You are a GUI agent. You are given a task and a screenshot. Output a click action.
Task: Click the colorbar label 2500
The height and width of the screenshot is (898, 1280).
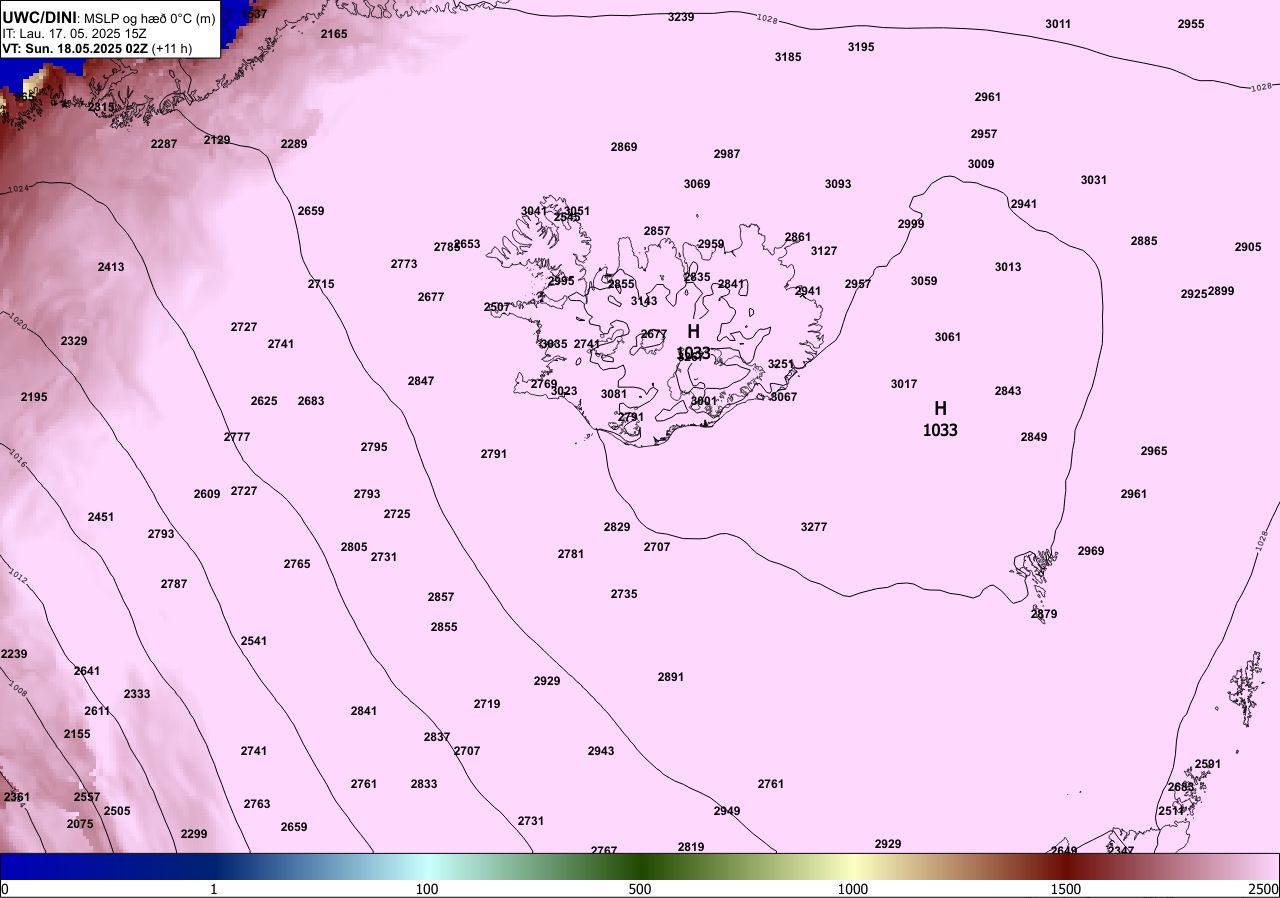click(x=1264, y=889)
